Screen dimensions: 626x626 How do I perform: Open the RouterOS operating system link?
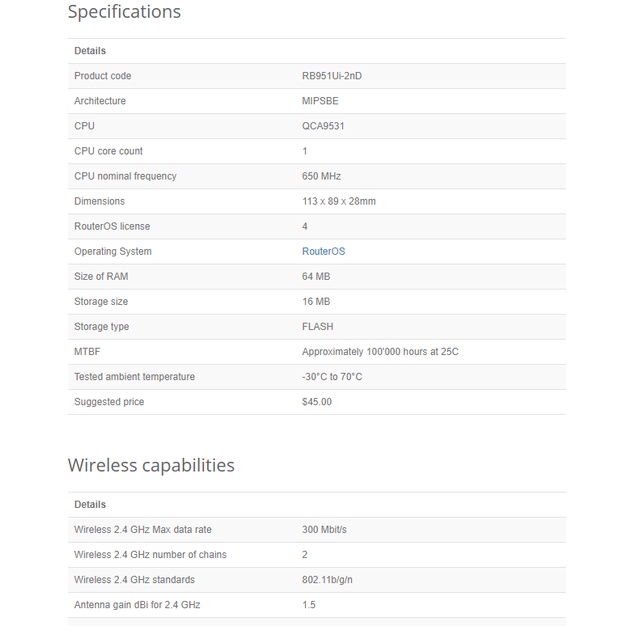point(323,251)
